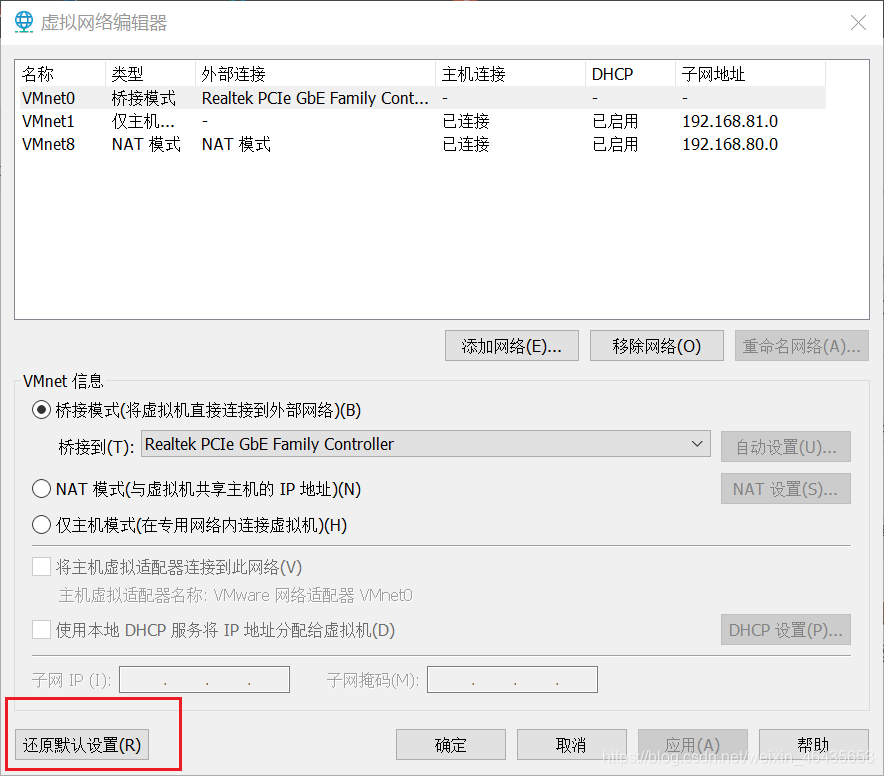Click 确定 button

click(x=450, y=745)
